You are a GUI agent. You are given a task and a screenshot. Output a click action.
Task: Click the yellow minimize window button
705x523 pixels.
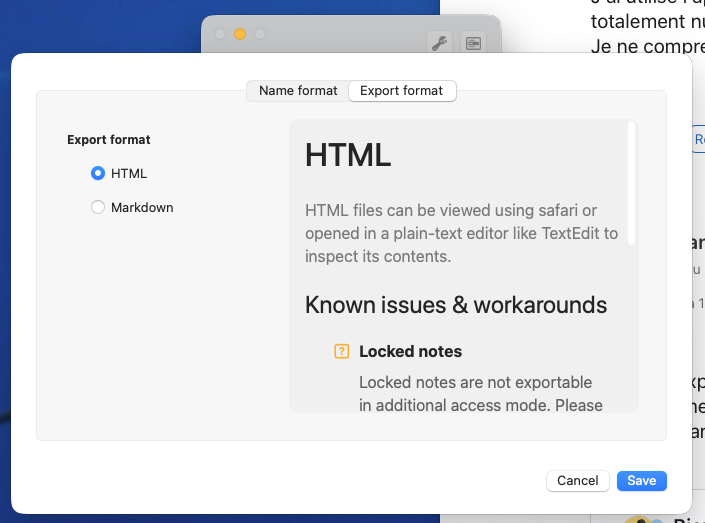[240, 34]
